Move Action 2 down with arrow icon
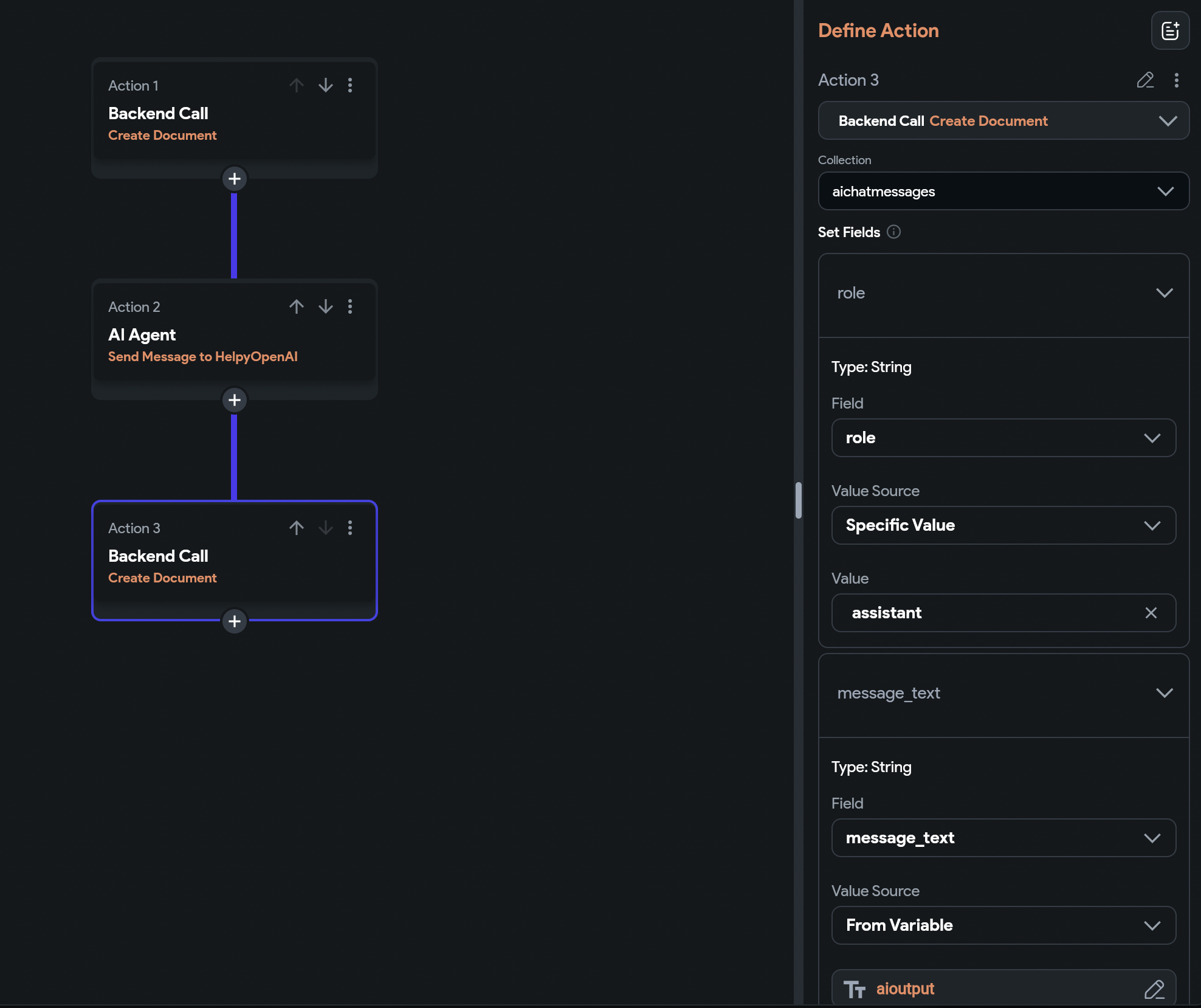Image resolution: width=1201 pixels, height=1008 pixels. (x=326, y=306)
